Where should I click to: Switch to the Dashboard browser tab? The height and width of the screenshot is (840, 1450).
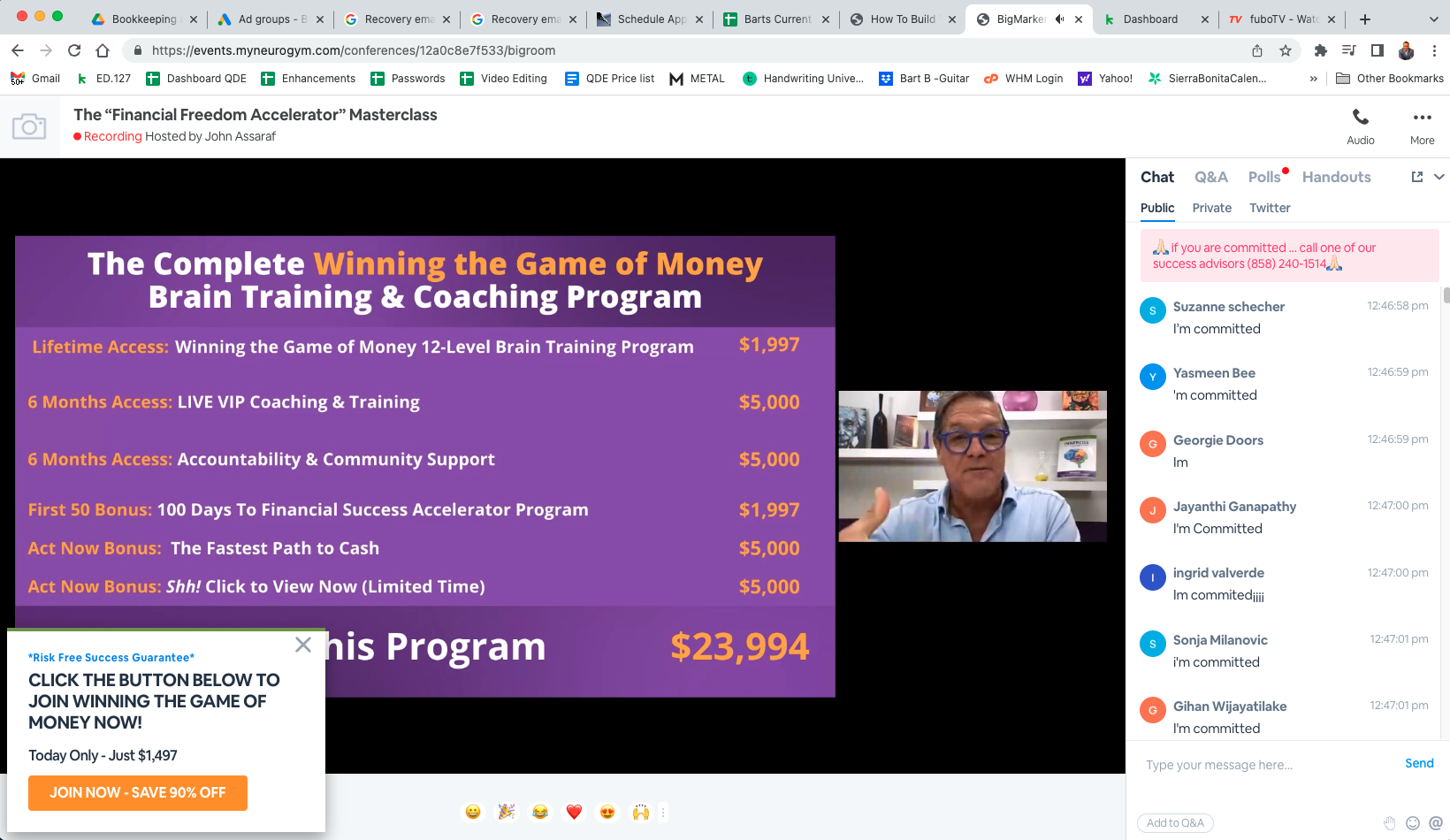pos(1154,19)
